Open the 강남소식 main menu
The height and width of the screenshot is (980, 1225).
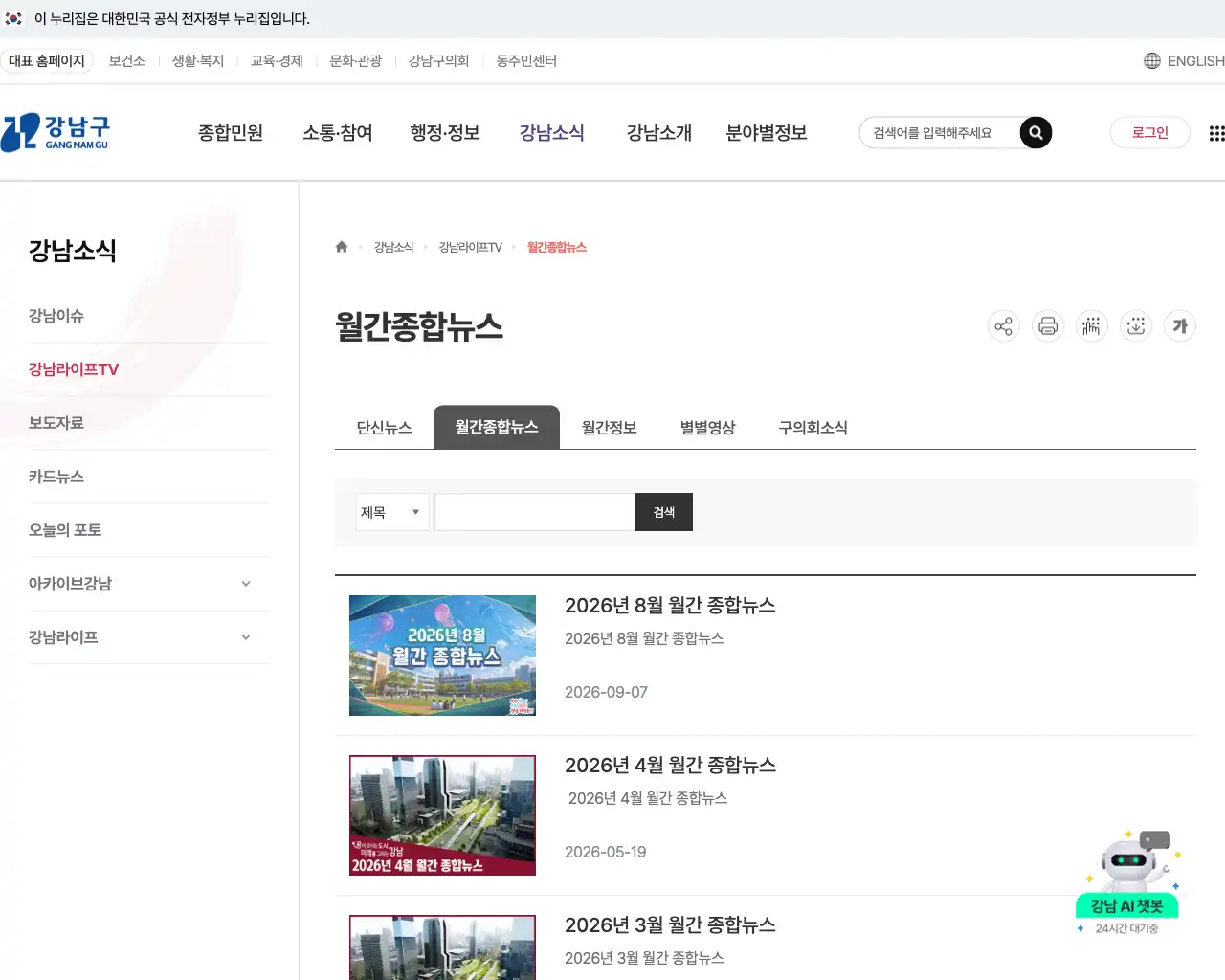(552, 133)
